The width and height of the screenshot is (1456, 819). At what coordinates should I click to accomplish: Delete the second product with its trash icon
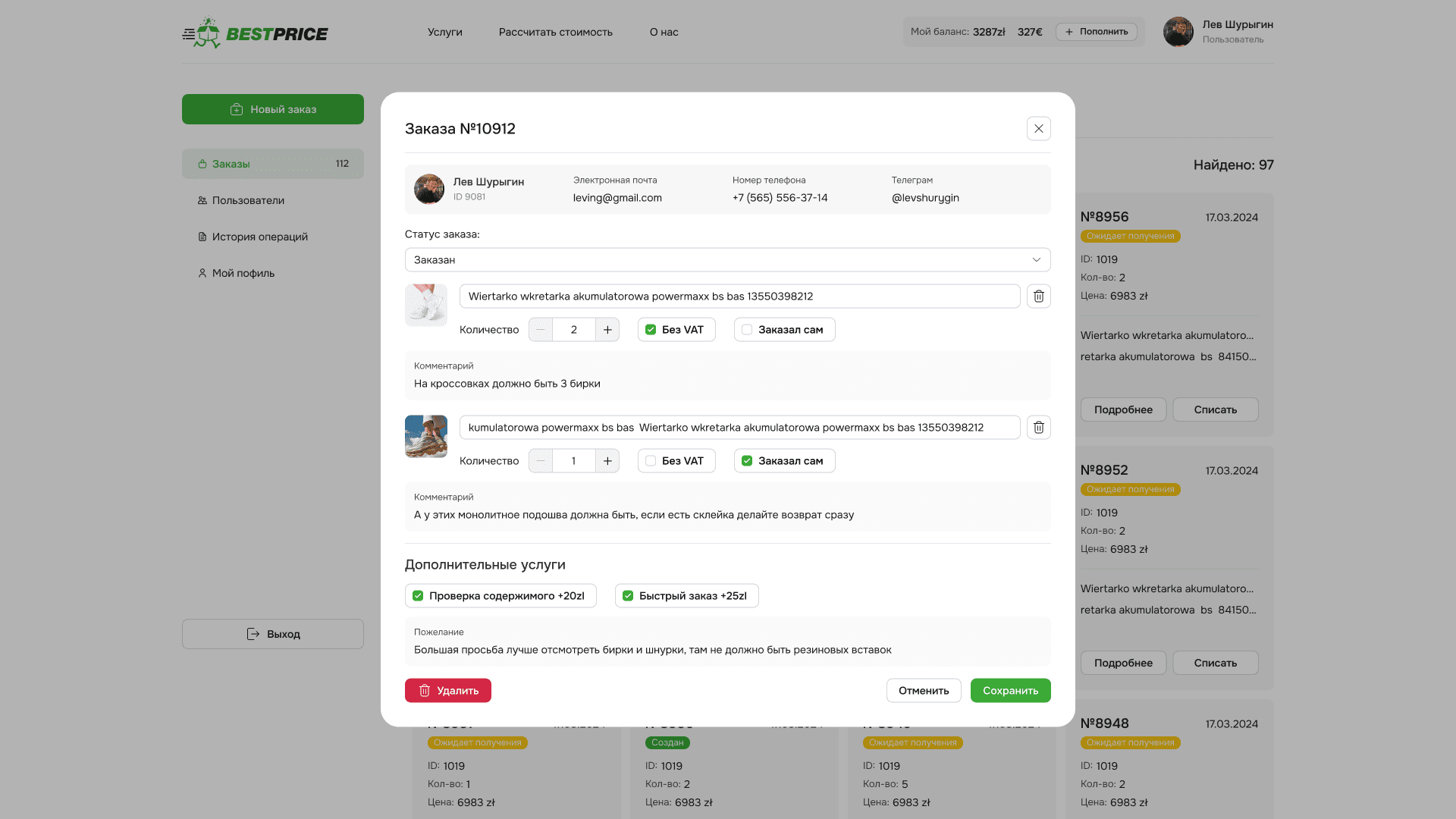tap(1038, 428)
